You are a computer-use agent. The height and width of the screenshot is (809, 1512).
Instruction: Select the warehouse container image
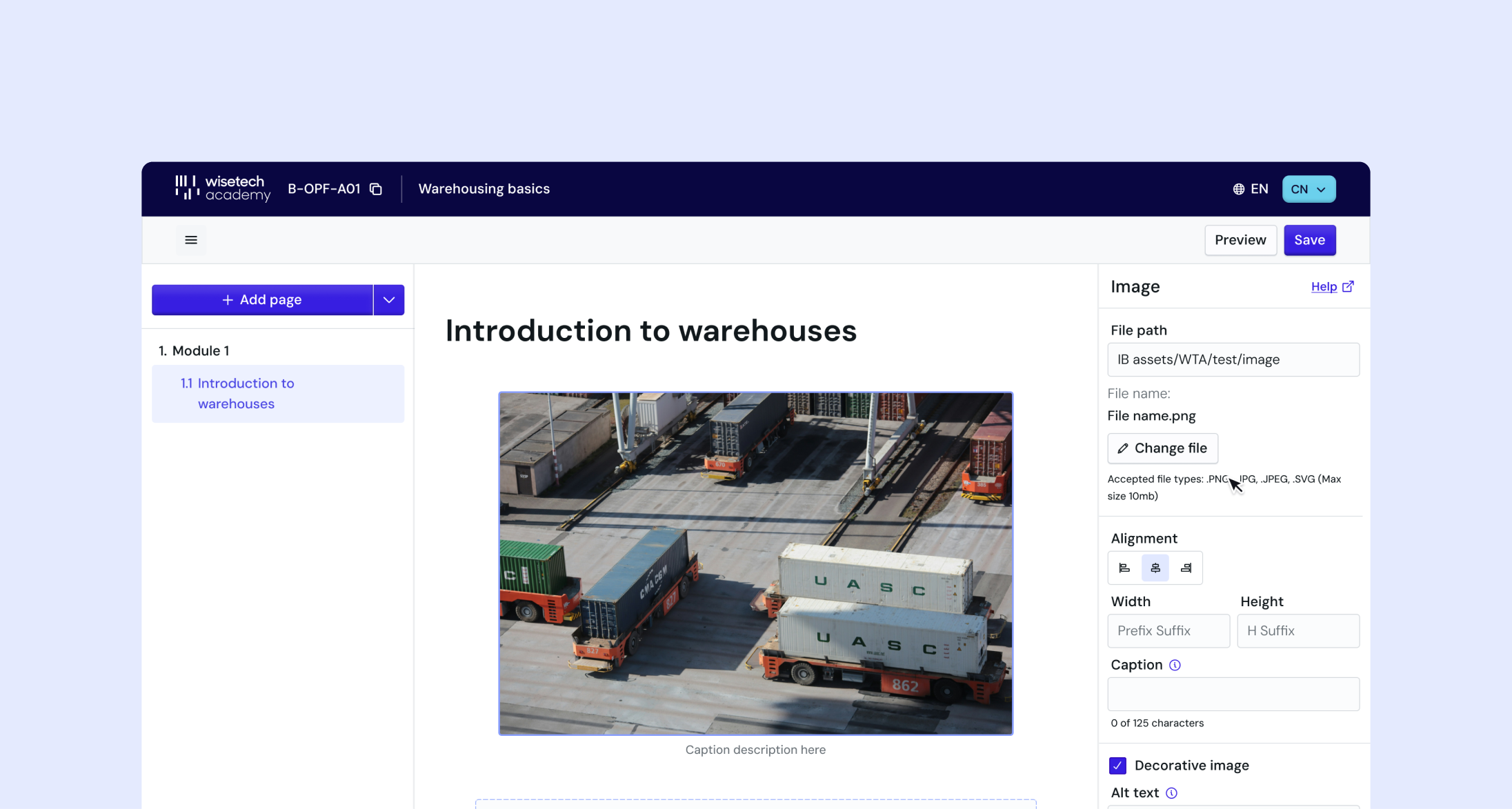click(x=755, y=563)
